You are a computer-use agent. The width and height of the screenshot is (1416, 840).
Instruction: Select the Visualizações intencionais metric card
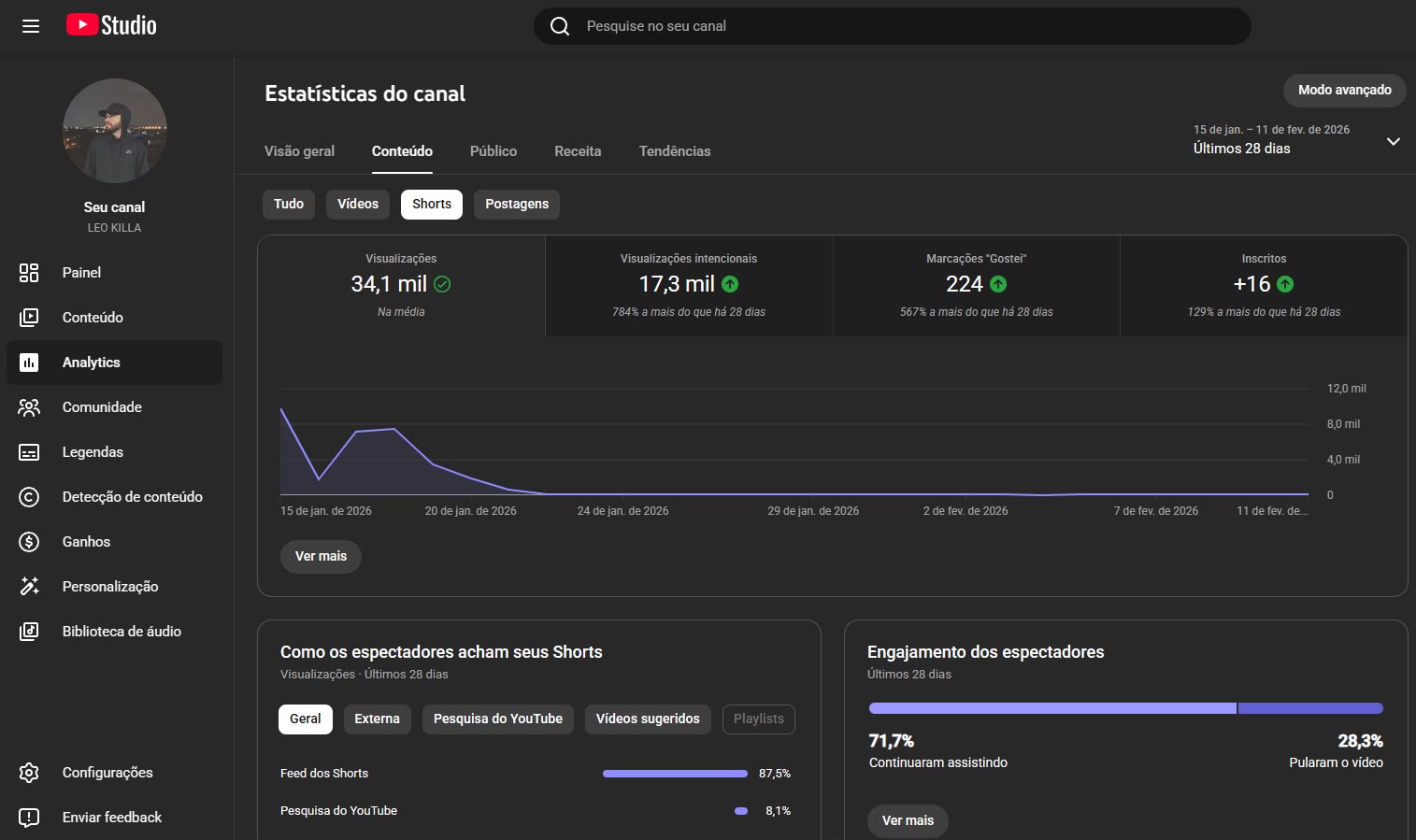pyautogui.click(x=689, y=286)
